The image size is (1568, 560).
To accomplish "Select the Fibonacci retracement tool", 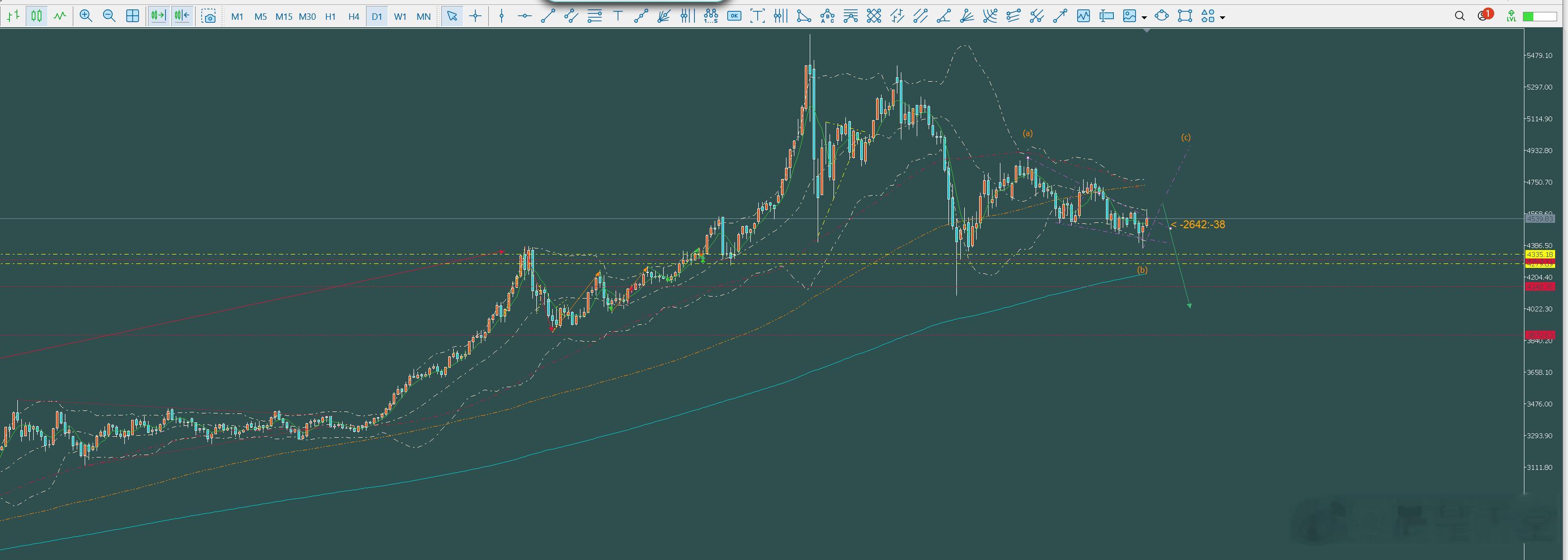I will pyautogui.click(x=595, y=16).
